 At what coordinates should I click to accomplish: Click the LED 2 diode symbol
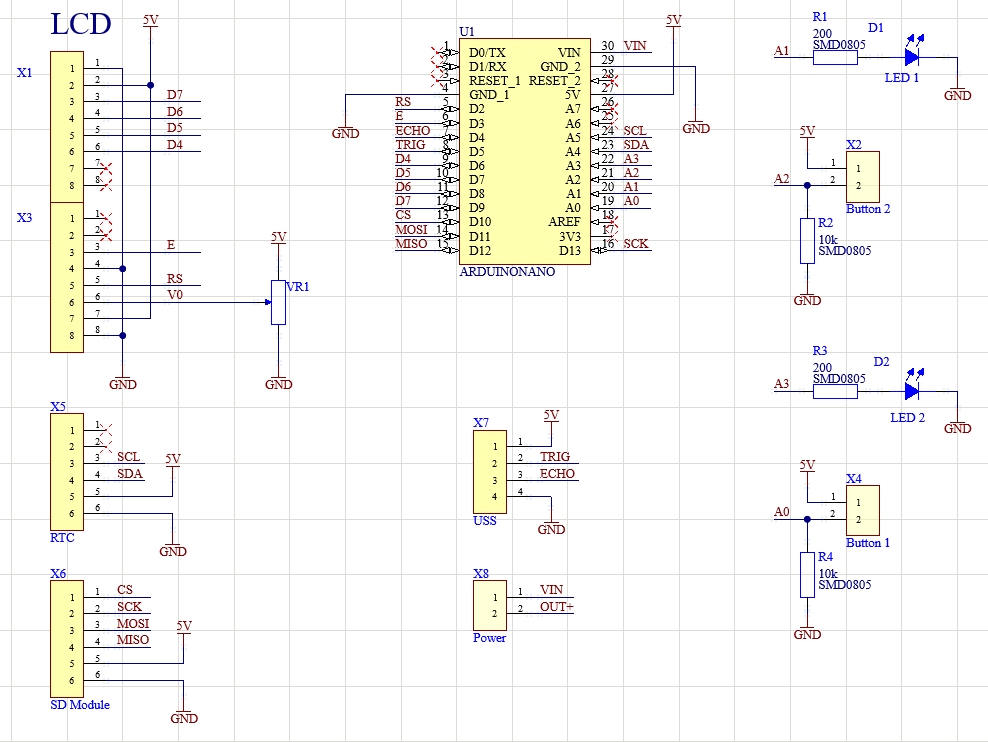point(911,392)
